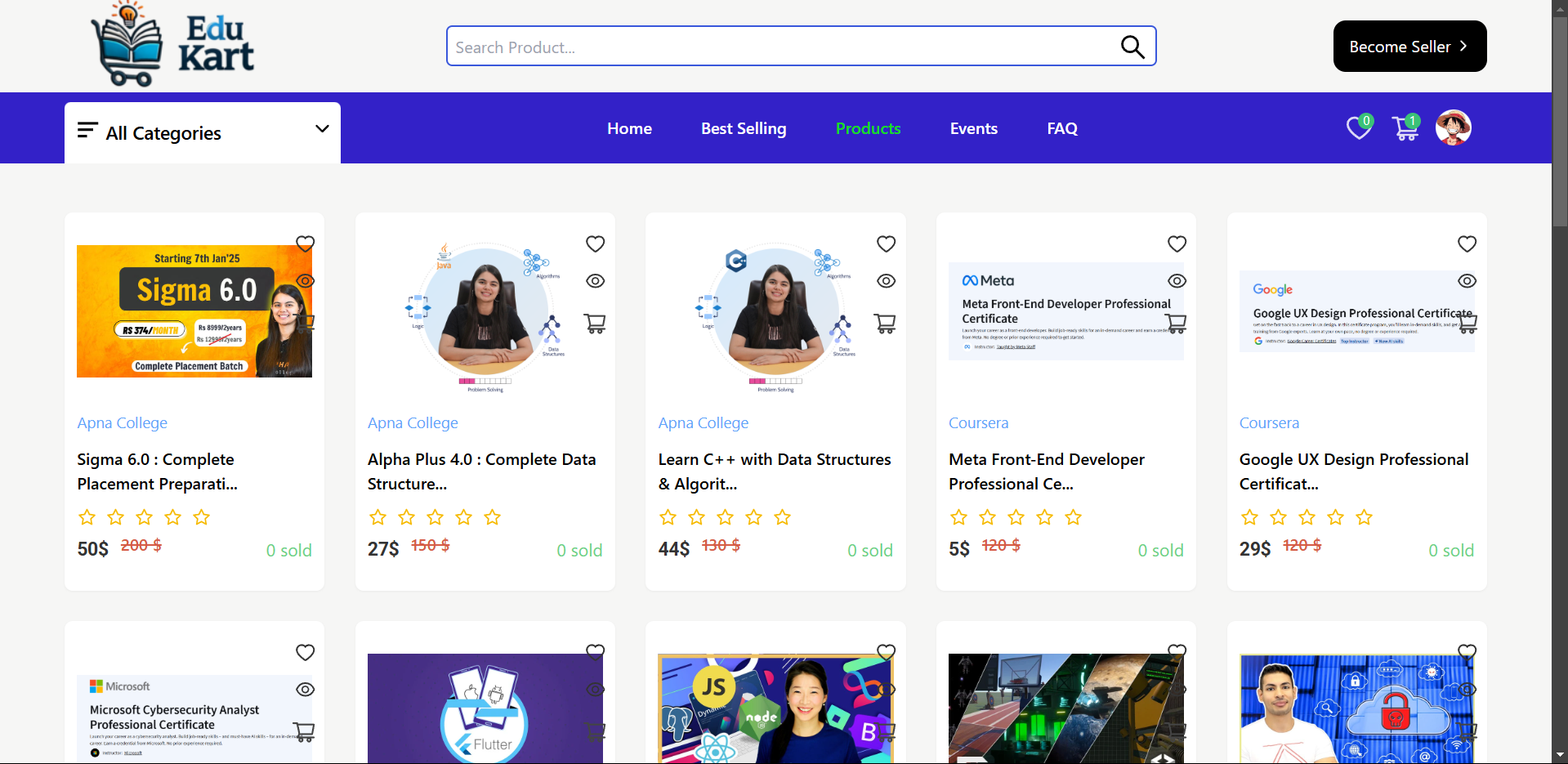Wishlist Google UX Design certificate
The width and height of the screenshot is (1568, 764).
click(1467, 243)
